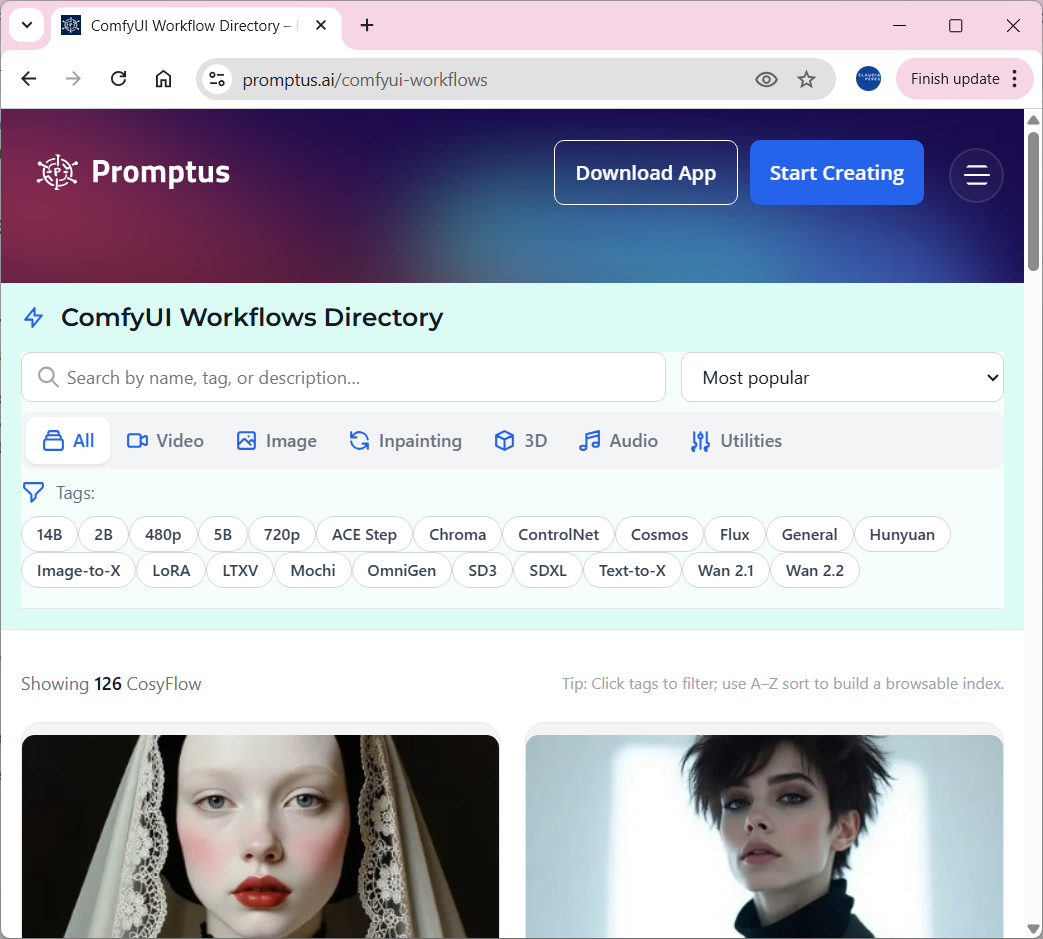Viewport: 1043px width, 939px height.
Task: Click the Promptus logo
Action: pyautogui.click(x=133, y=172)
